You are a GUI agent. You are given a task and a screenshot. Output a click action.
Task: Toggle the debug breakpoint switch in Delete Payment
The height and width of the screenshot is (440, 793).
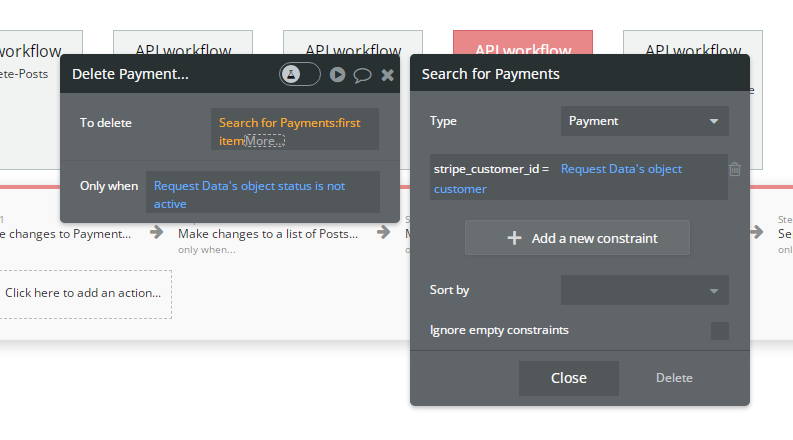click(x=299, y=74)
